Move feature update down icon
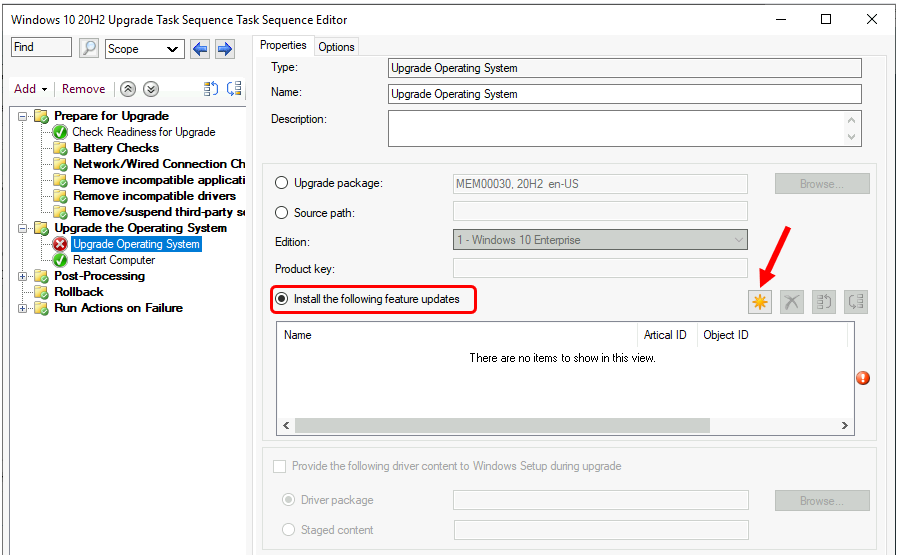 click(856, 302)
